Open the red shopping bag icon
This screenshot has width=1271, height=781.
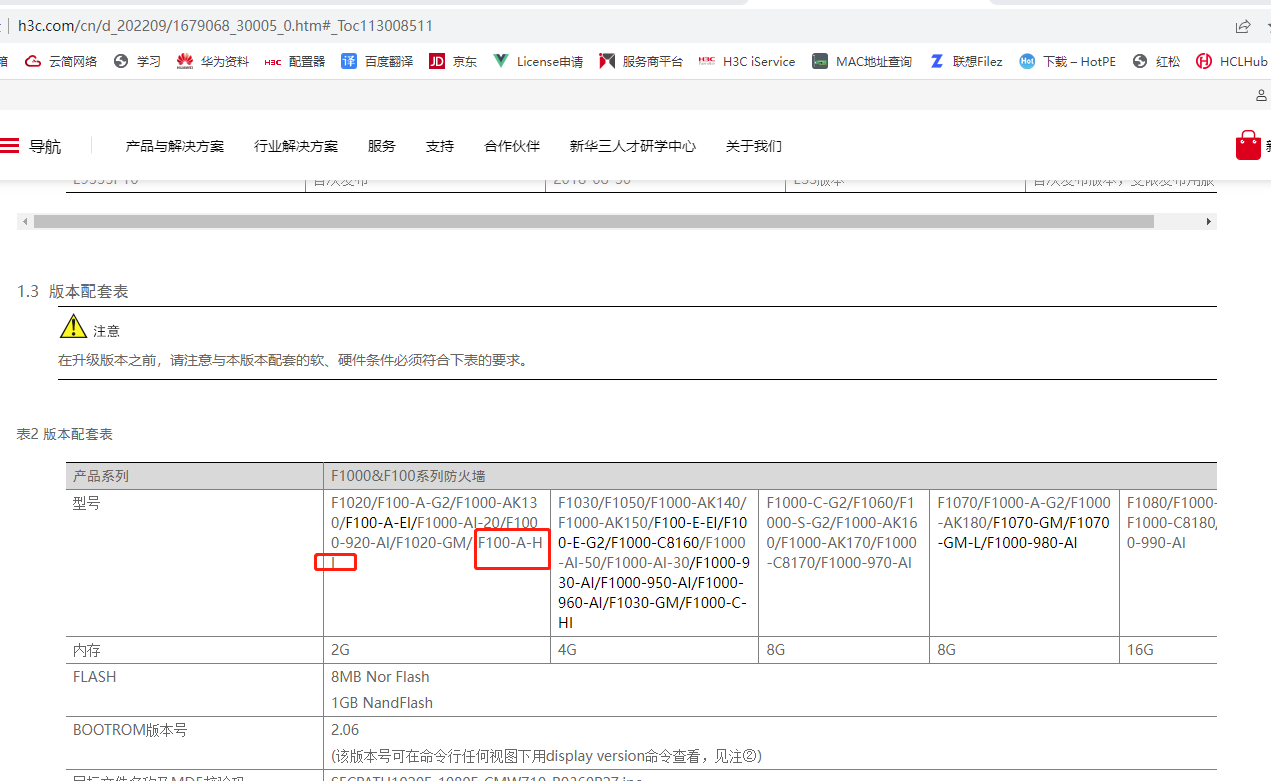(1248, 145)
